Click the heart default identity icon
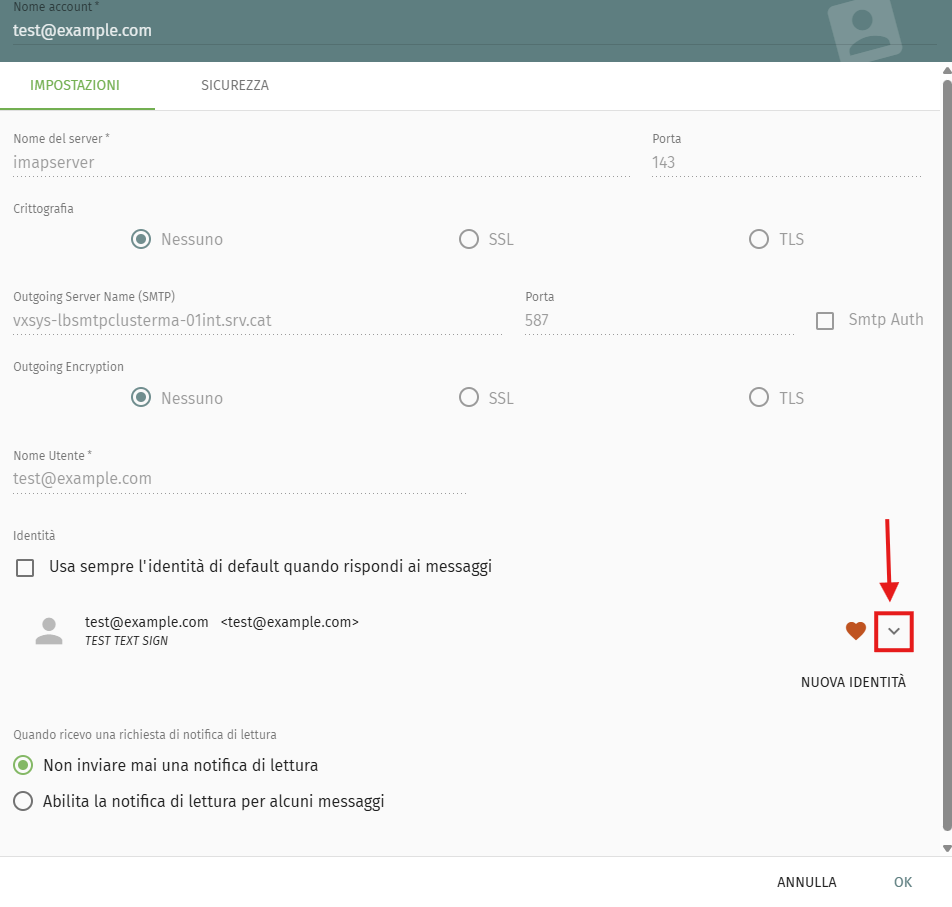This screenshot has height=907, width=952. coord(855,631)
